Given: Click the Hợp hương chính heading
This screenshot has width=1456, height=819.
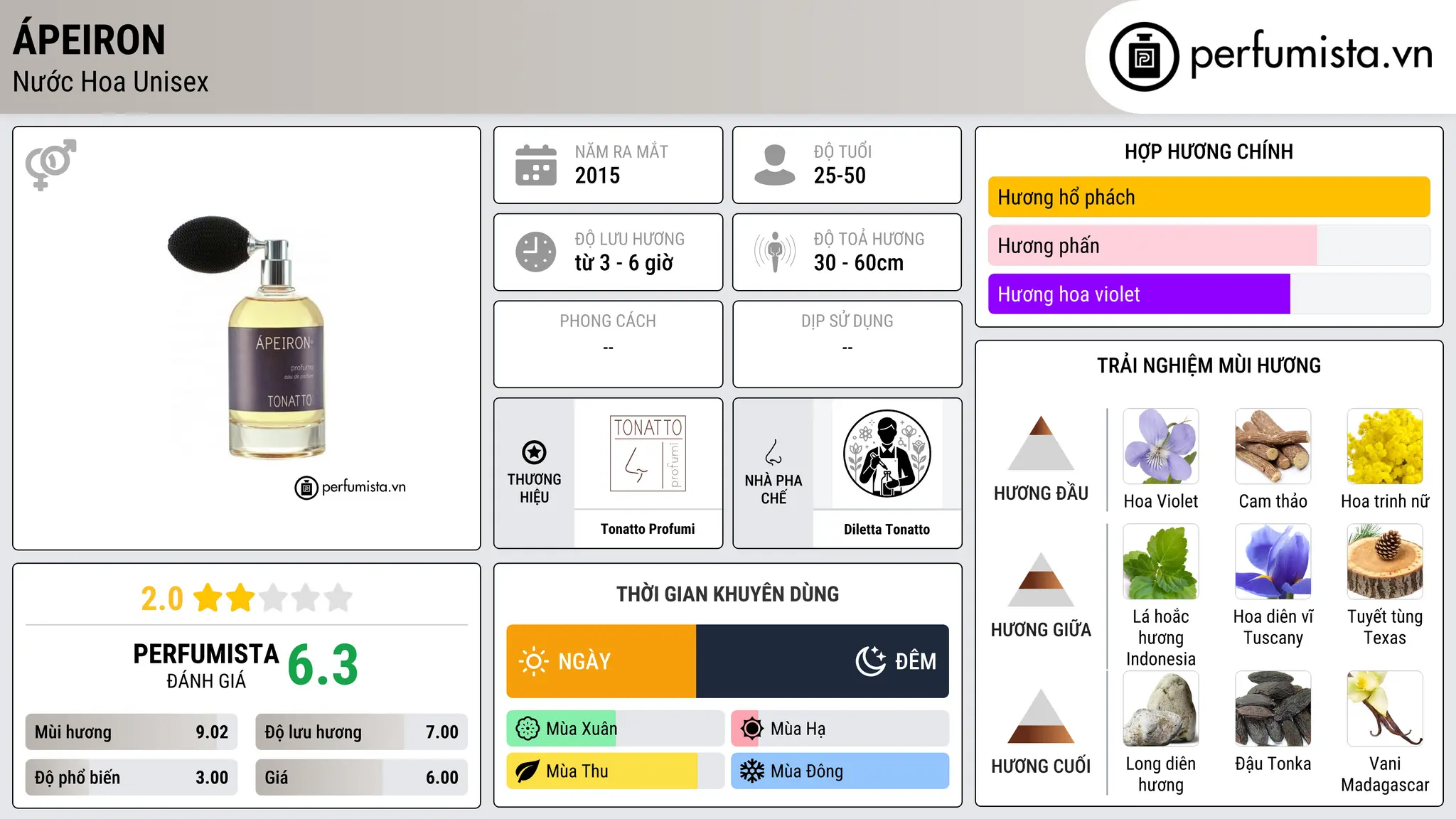Looking at the screenshot, I should coord(1209,151).
